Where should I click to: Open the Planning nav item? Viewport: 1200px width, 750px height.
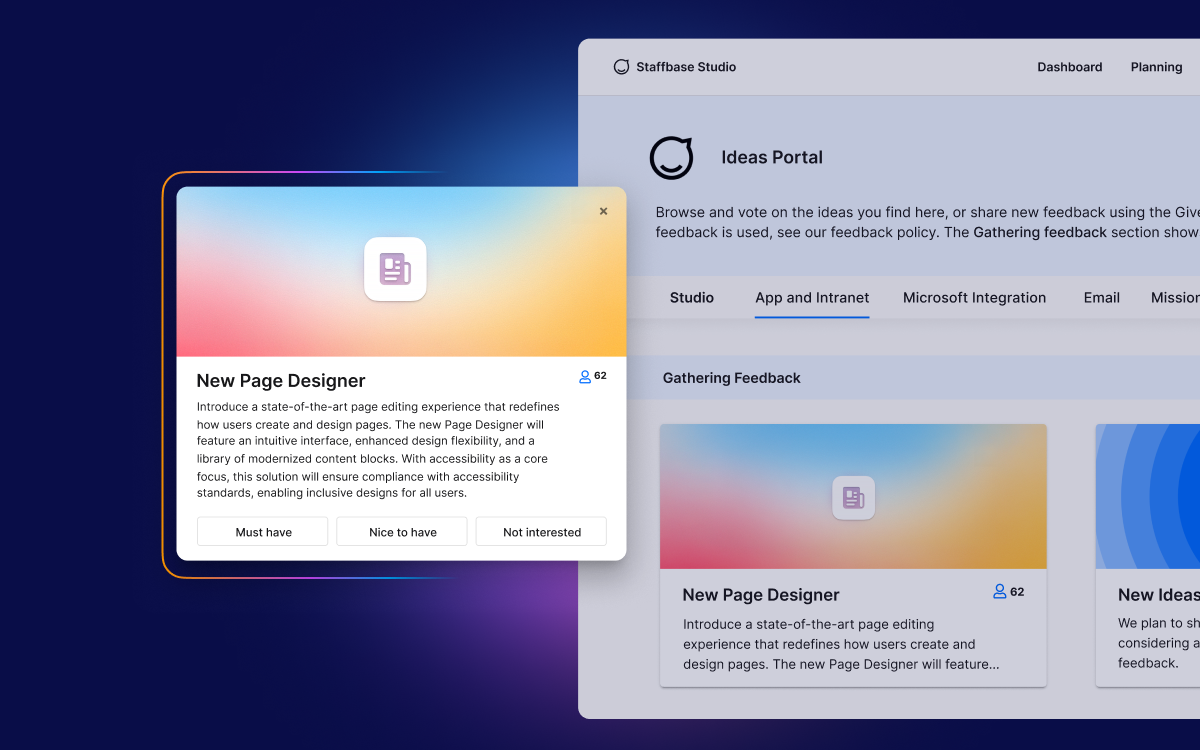coord(1156,67)
